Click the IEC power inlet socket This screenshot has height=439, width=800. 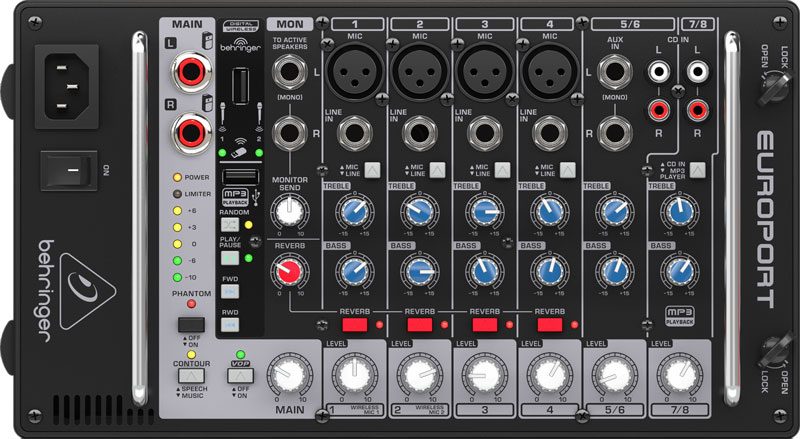[66, 86]
